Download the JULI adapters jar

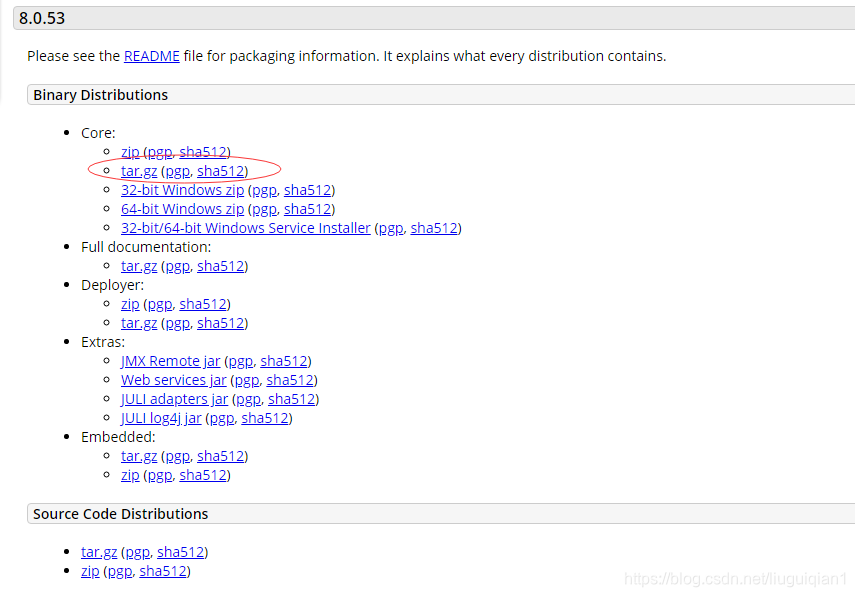coord(174,399)
